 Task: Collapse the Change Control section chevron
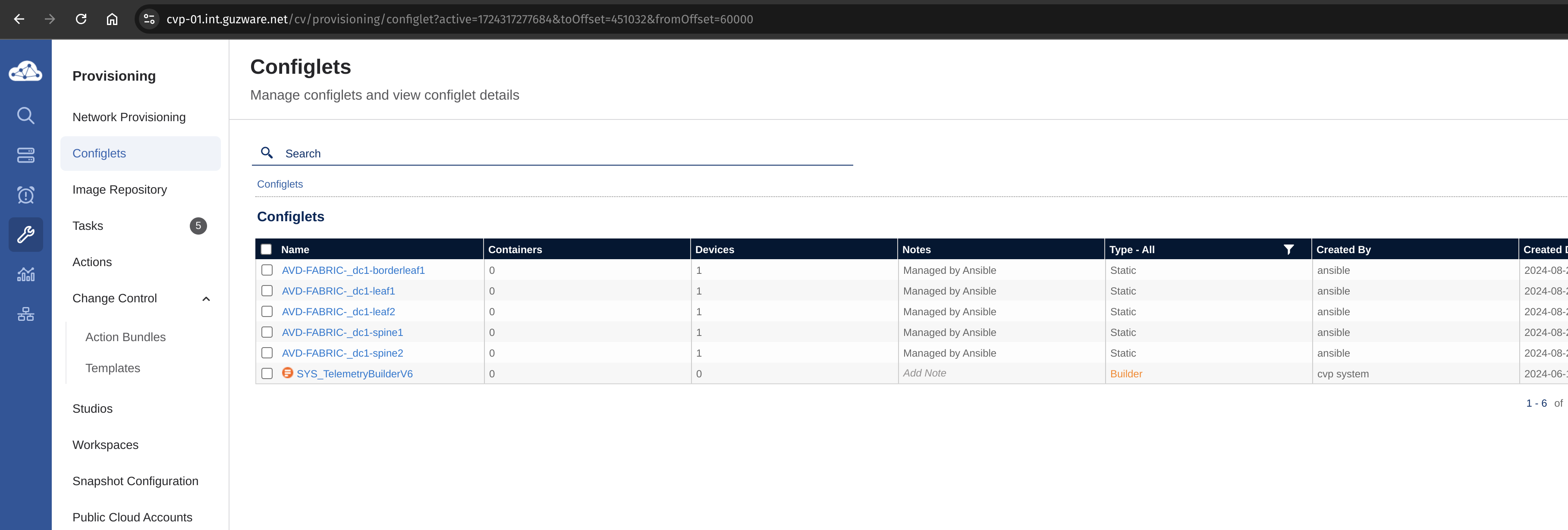[206, 299]
